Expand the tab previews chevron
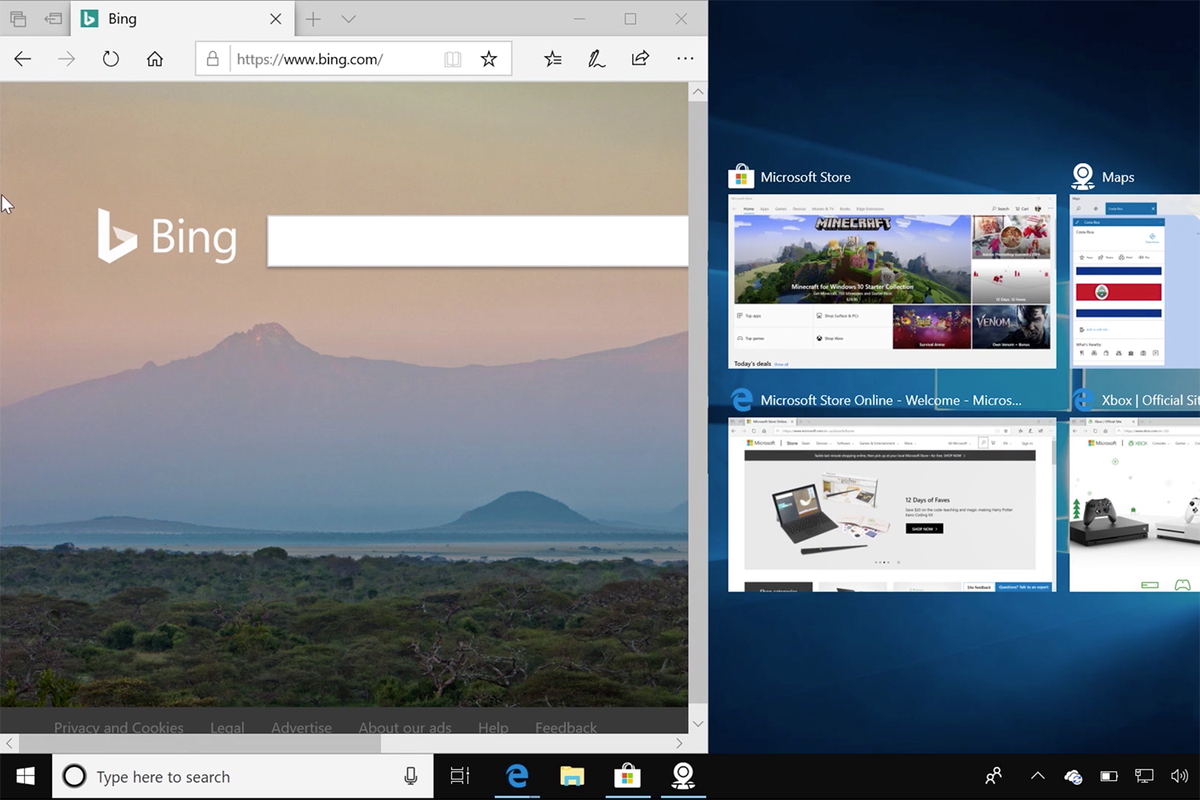 pos(348,19)
